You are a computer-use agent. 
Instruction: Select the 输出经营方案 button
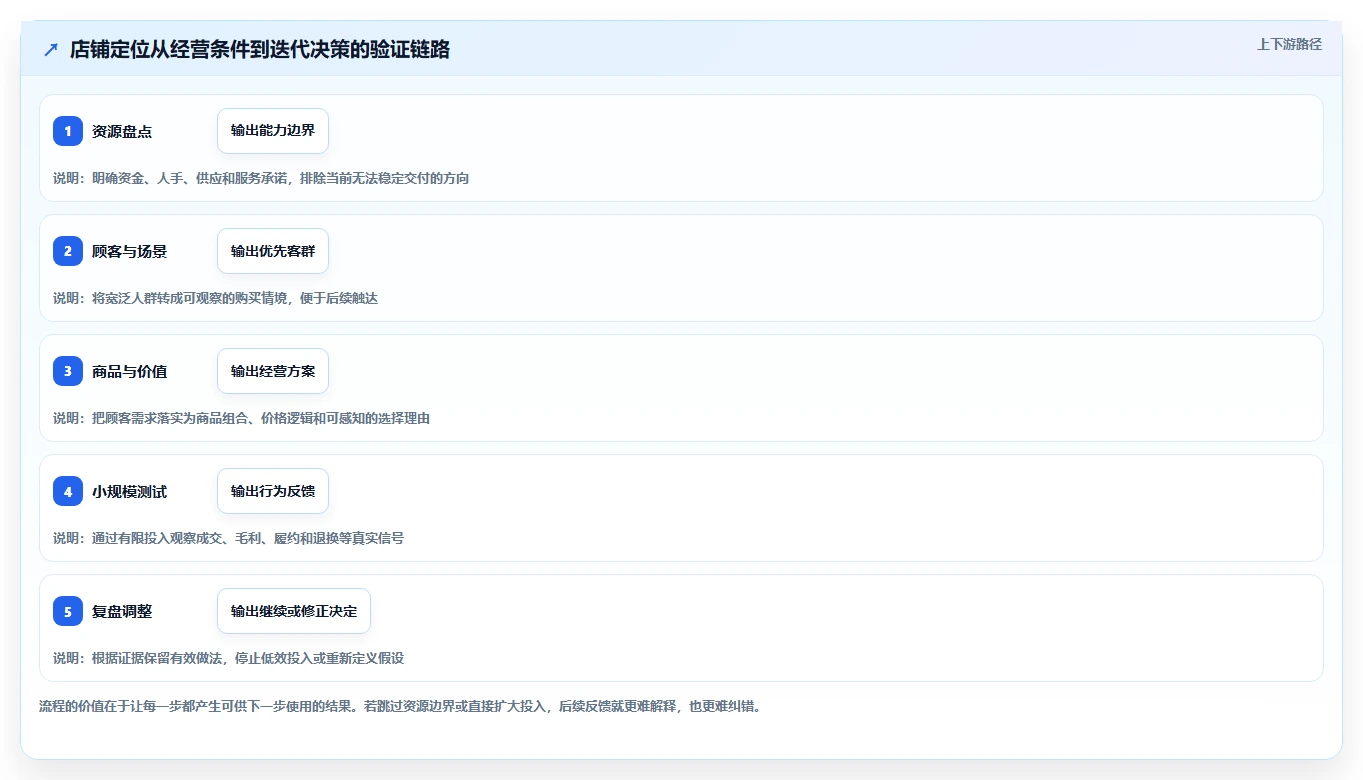pos(273,371)
